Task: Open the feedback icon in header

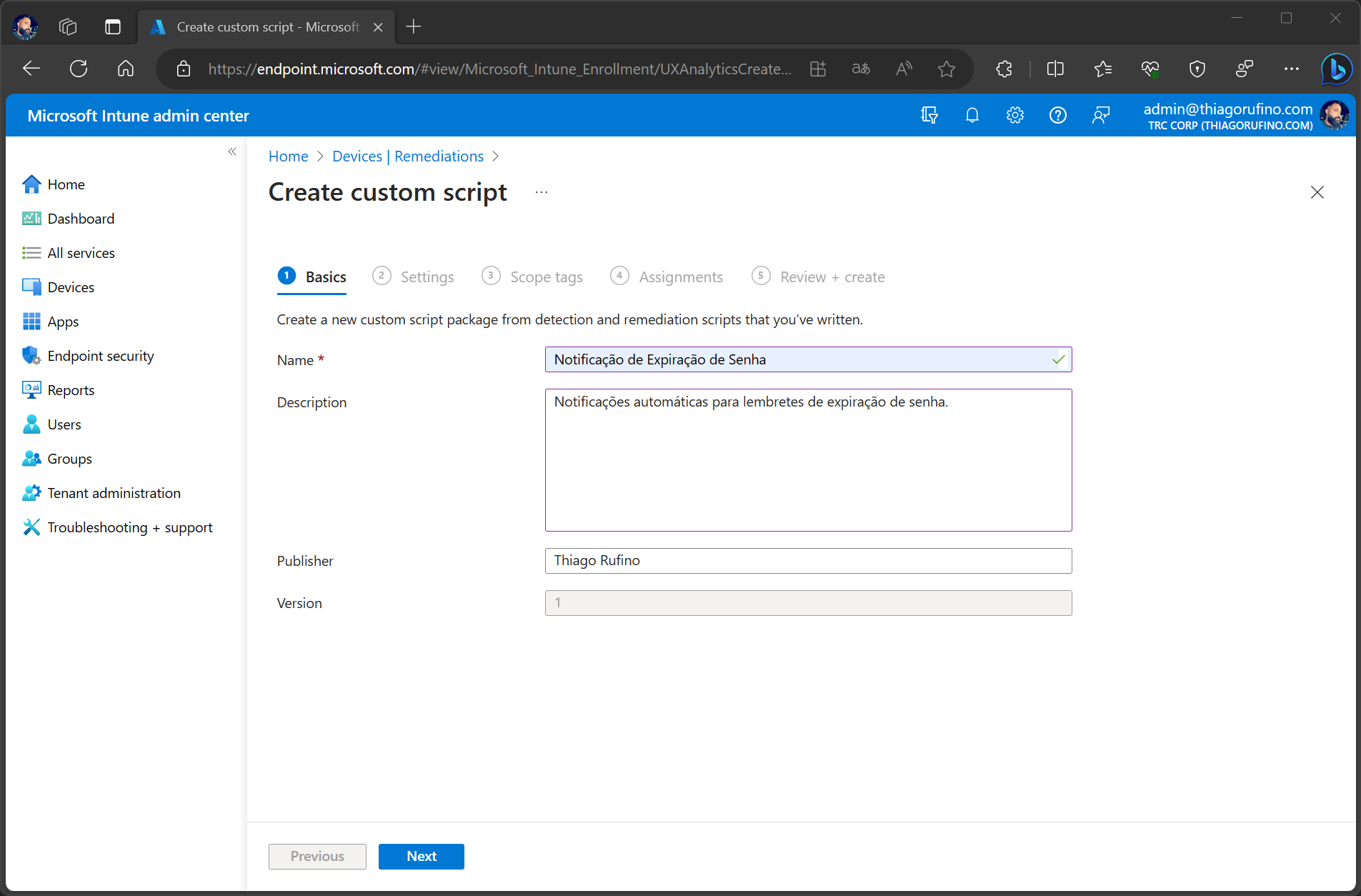Action: click(1100, 115)
